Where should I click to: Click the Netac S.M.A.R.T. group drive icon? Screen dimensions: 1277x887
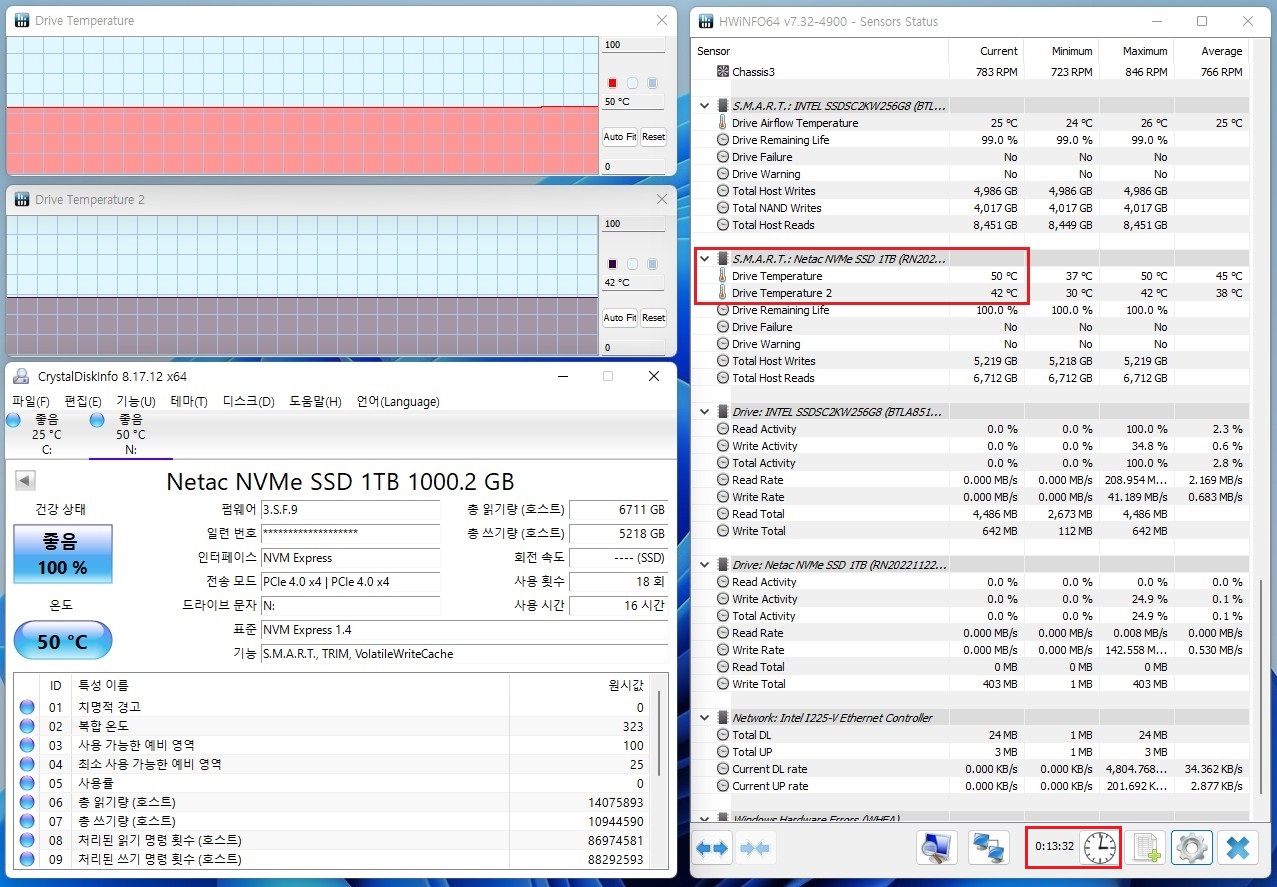click(x=723, y=259)
